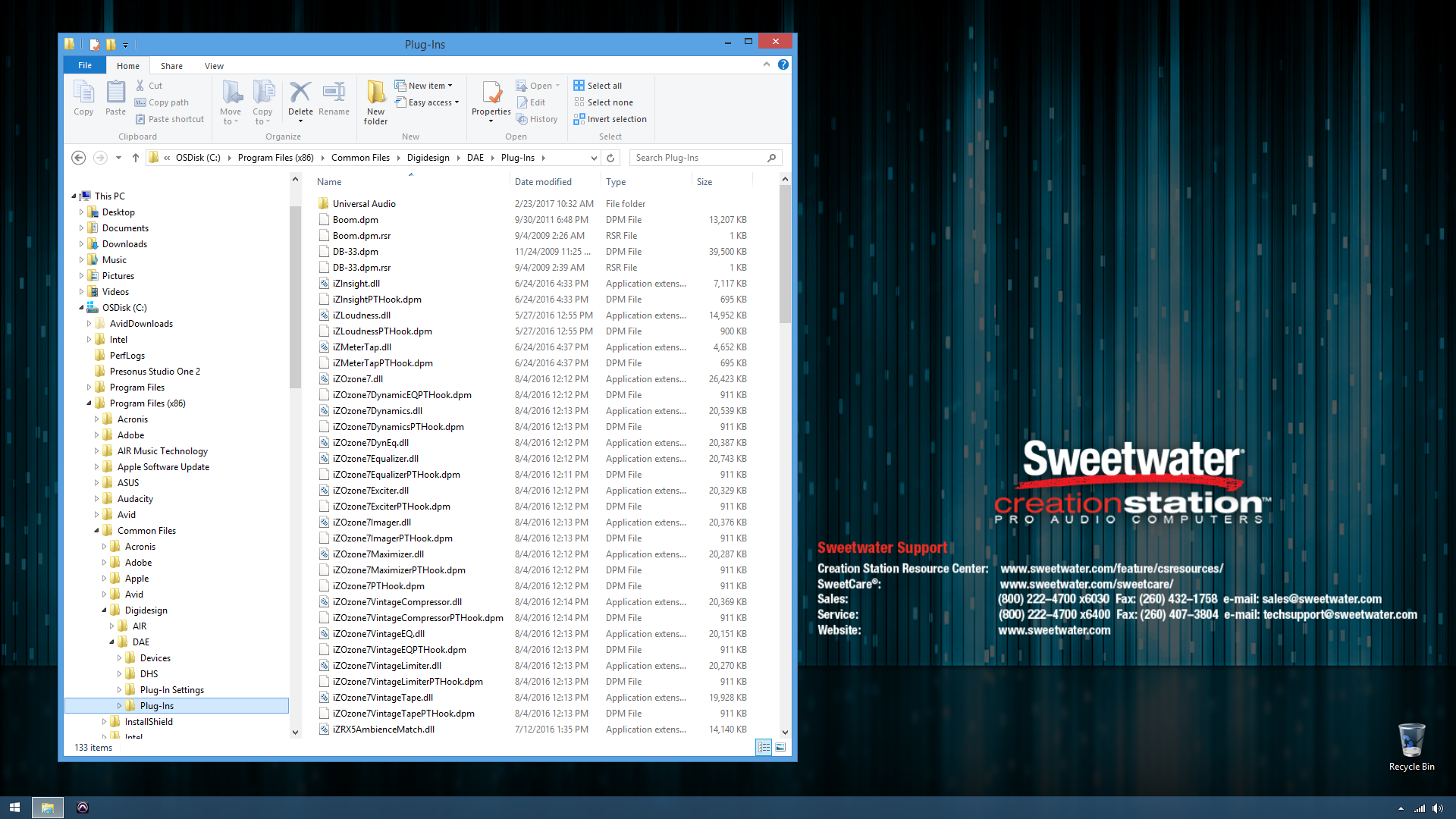The height and width of the screenshot is (819, 1456).
Task: Open the View ribbon tab
Action: [214, 66]
